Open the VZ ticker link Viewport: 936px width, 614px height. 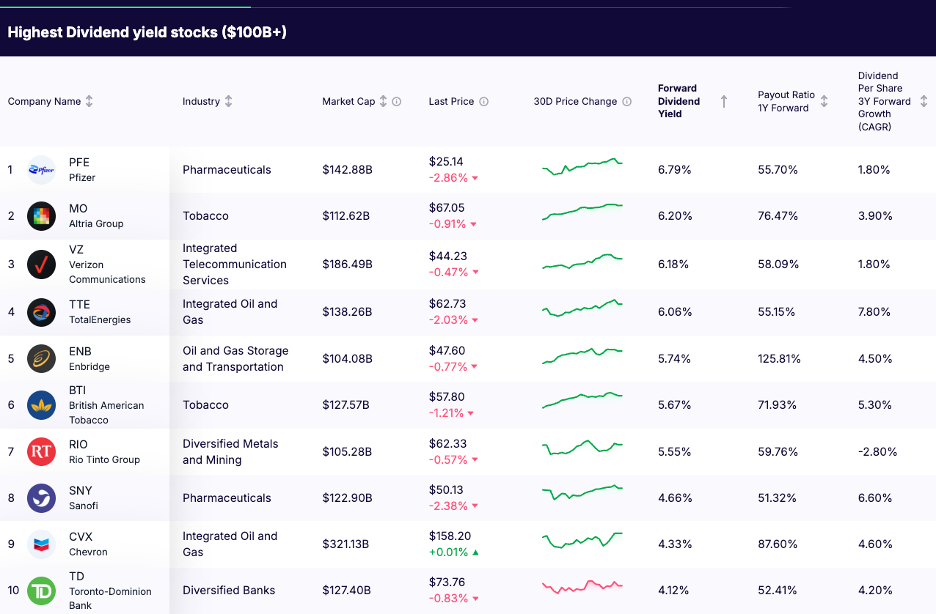[76, 249]
